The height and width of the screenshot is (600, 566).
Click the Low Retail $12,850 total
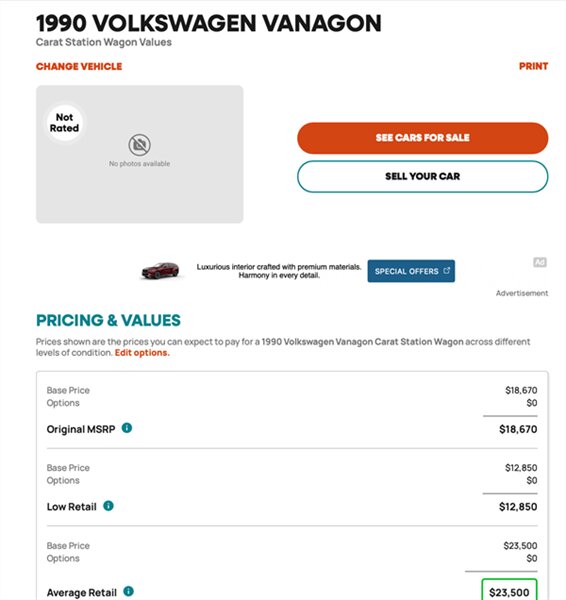[518, 507]
